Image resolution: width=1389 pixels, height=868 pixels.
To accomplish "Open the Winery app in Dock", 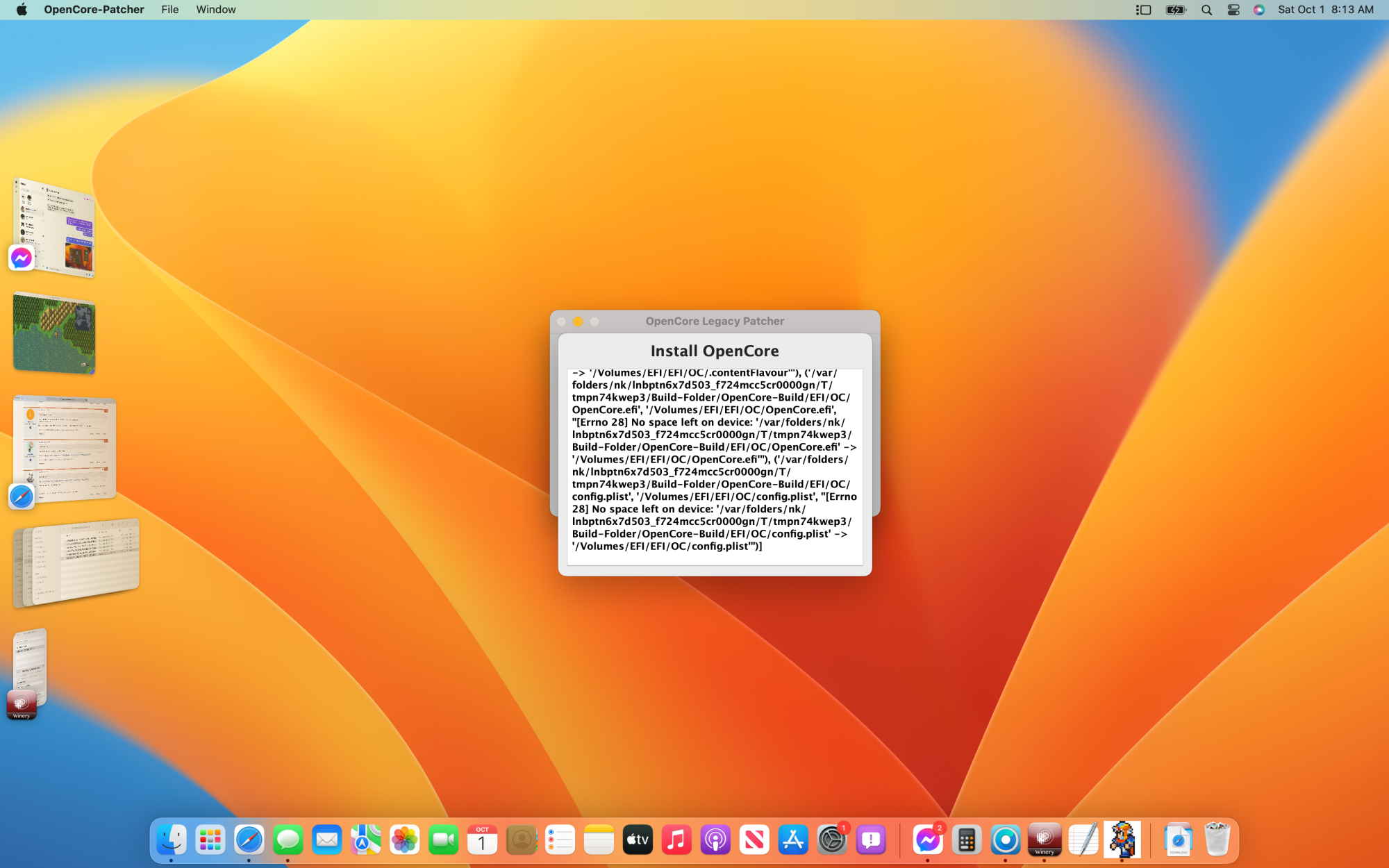I will coord(1044,840).
